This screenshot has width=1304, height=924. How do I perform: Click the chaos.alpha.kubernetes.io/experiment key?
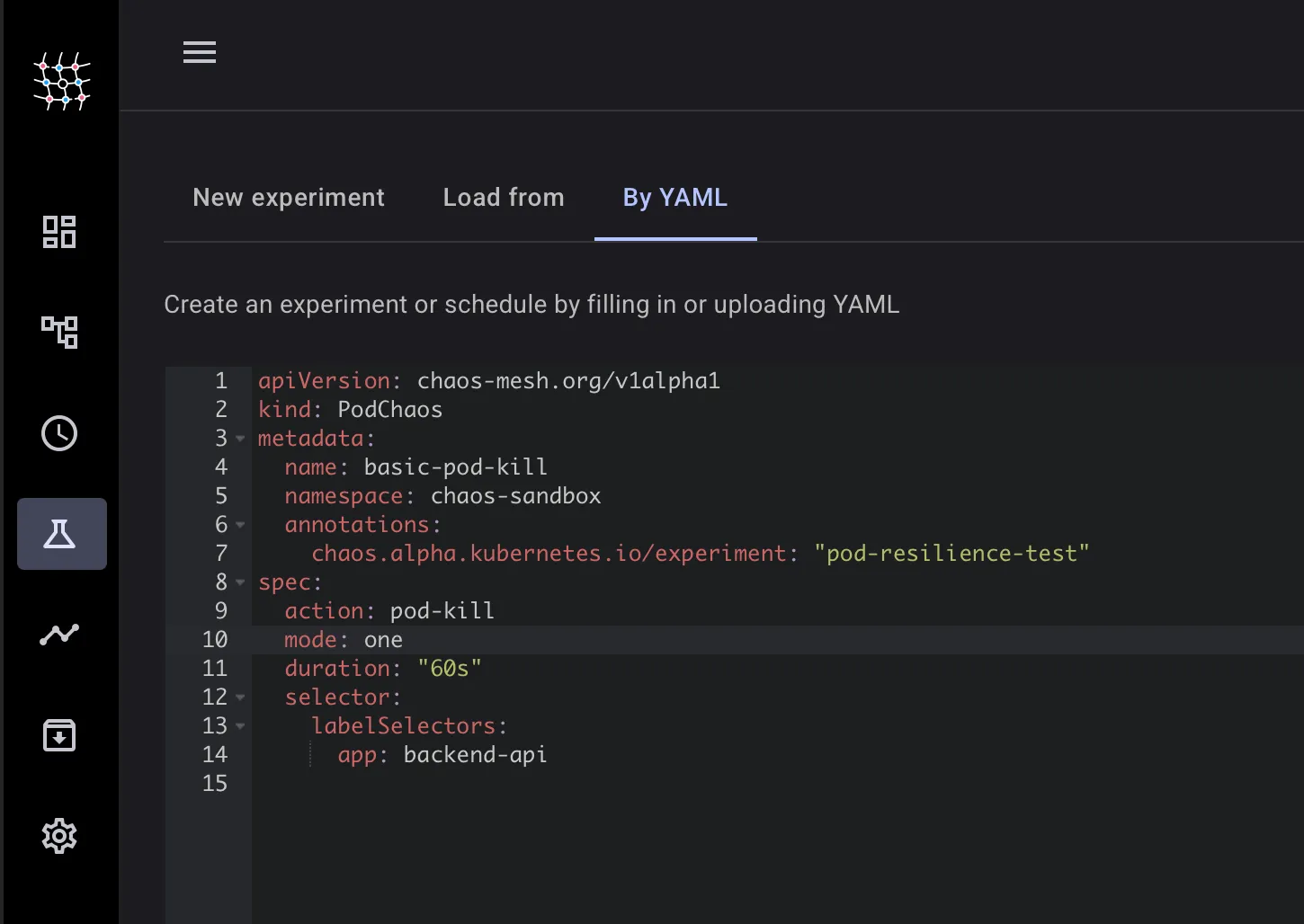click(549, 554)
